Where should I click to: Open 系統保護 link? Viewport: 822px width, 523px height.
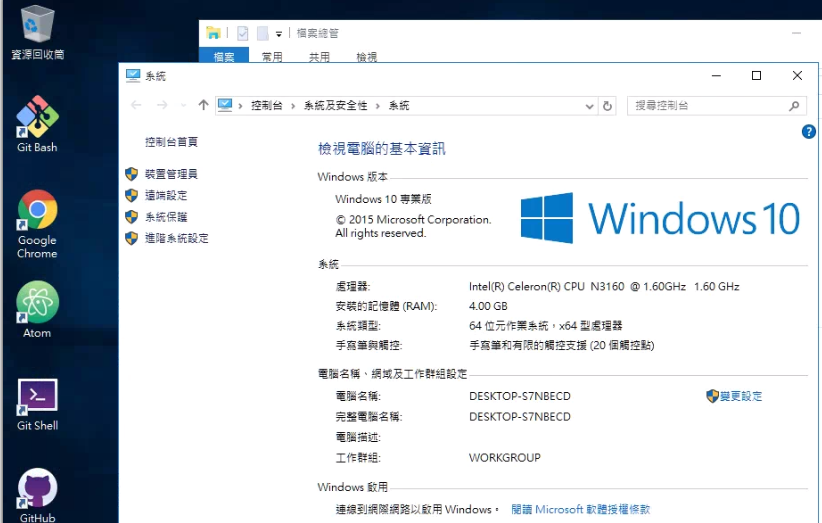(166, 217)
